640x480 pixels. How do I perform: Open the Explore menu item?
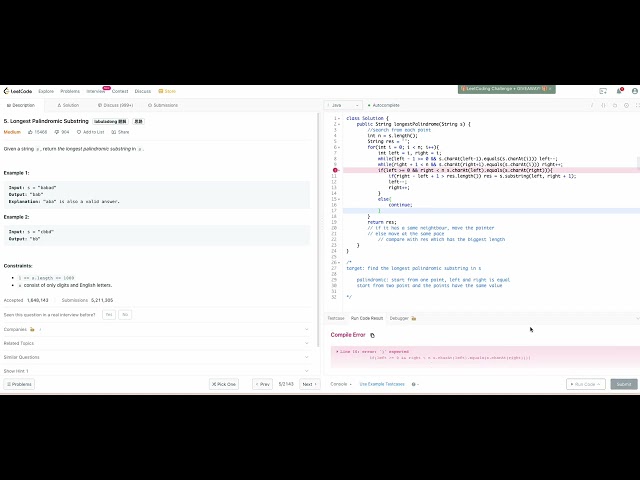coord(46,91)
